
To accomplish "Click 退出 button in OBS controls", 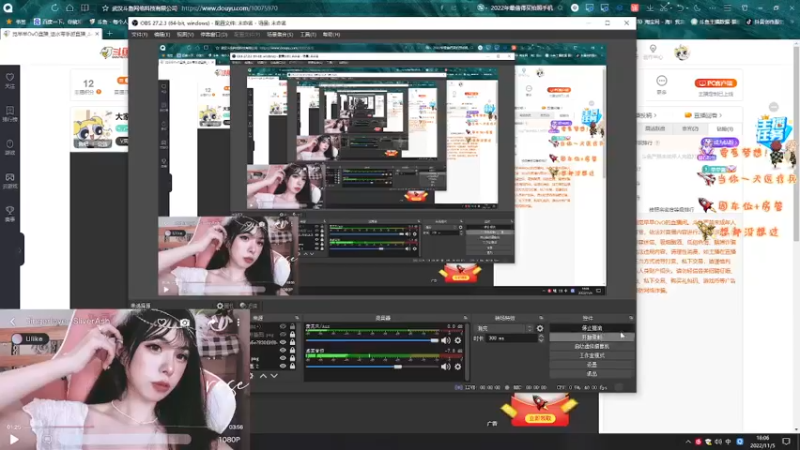I will click(x=592, y=374).
